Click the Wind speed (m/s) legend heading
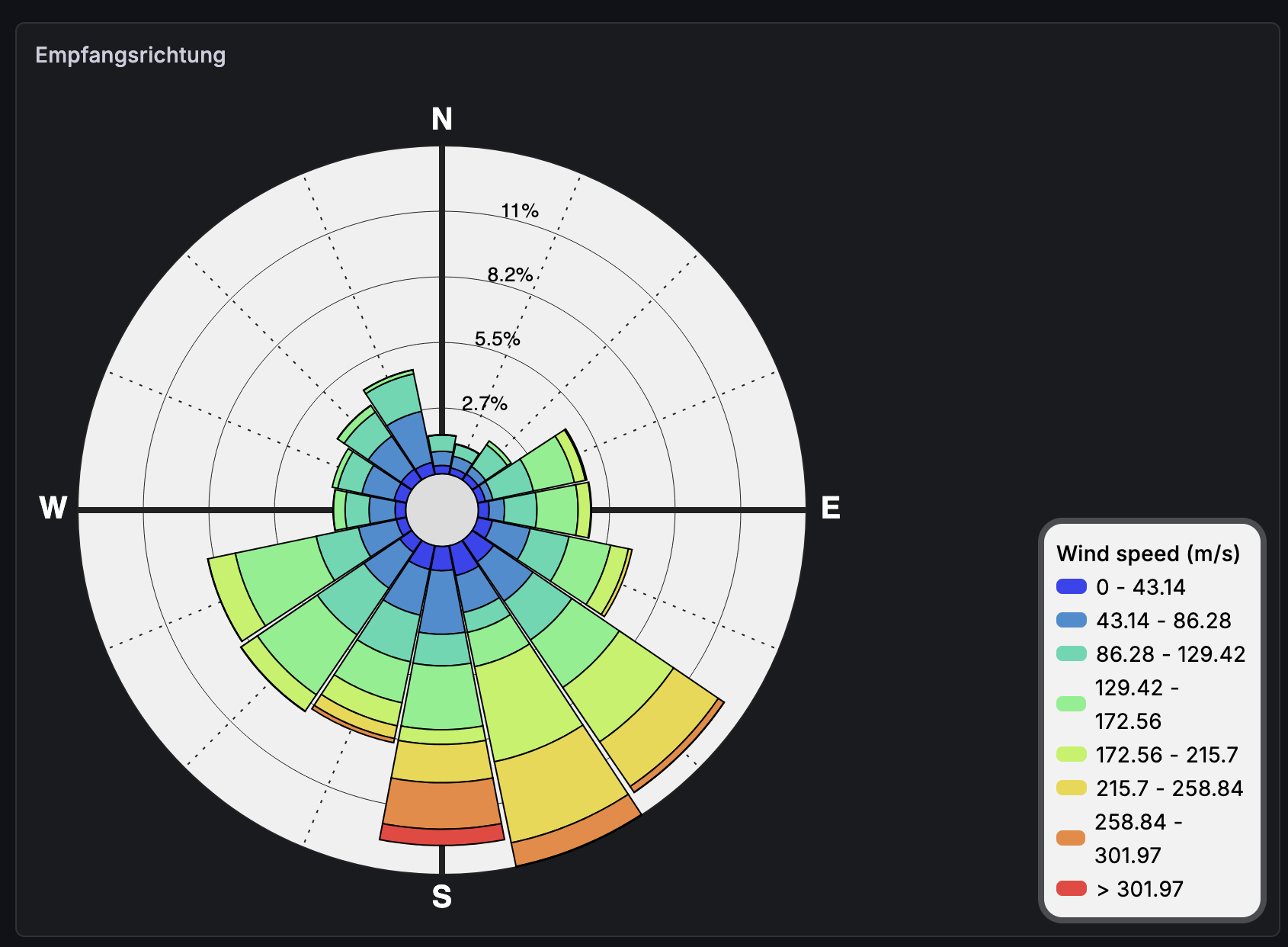Viewport: 1288px width, 947px height. point(1148,553)
